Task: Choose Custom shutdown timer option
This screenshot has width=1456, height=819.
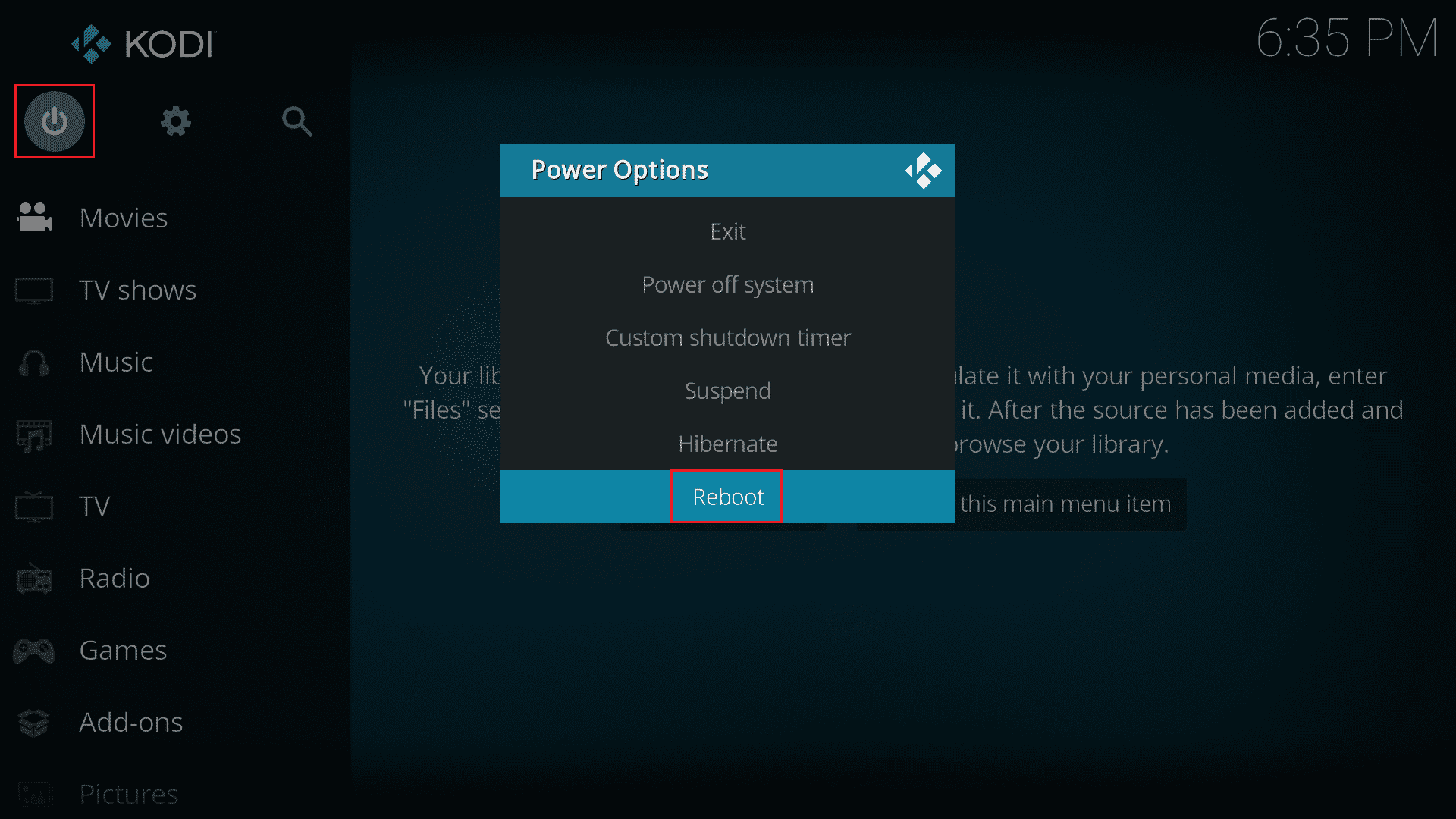Action: point(728,337)
